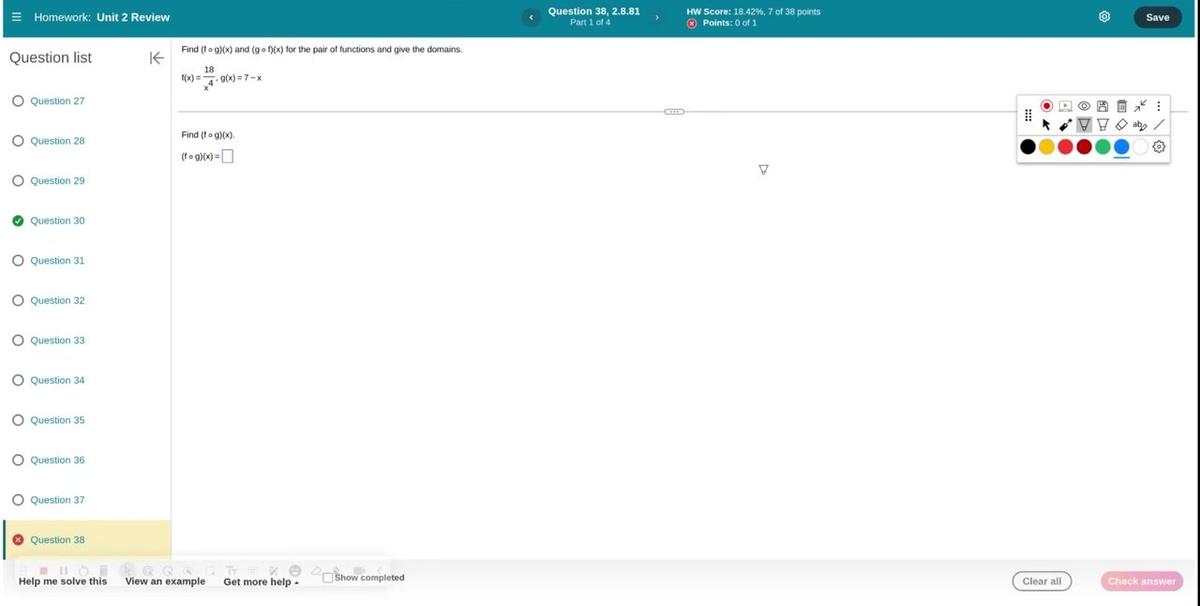Viewport: 1200px width, 606px height.
Task: Select the straight line drawing tool
Action: (x=1159, y=125)
